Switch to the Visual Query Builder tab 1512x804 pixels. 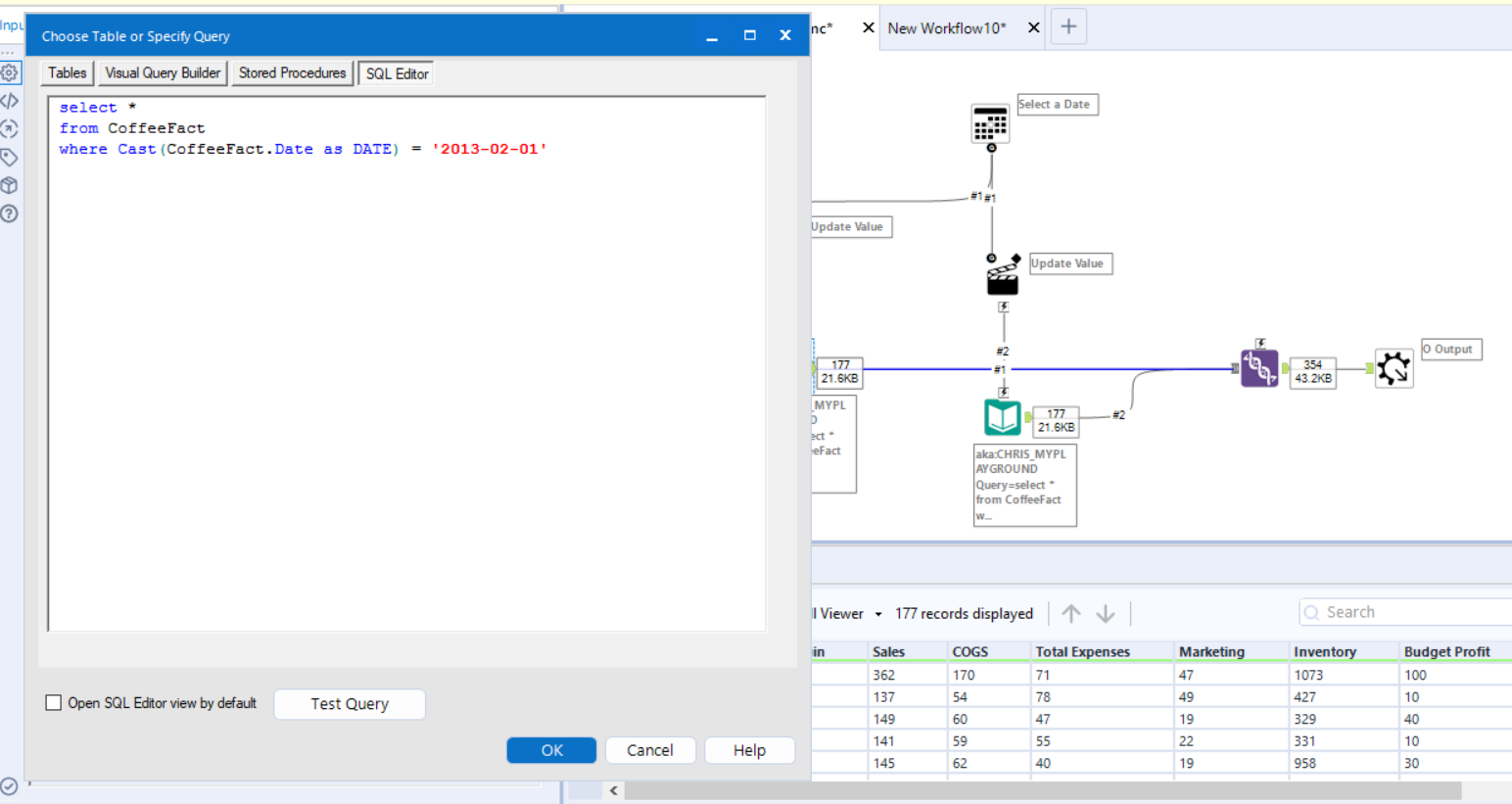coord(163,73)
